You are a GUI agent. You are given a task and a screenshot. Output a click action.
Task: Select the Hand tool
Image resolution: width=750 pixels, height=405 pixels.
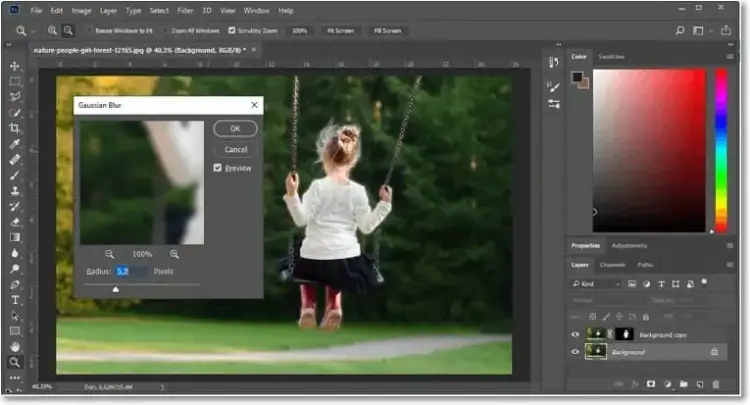(x=15, y=346)
